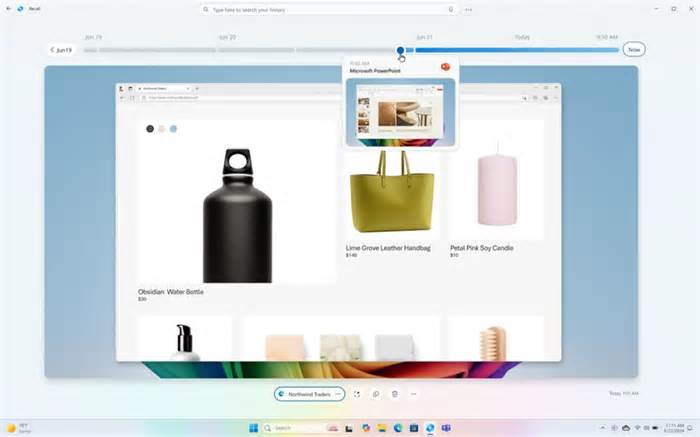Jump to the present with the Now button
Viewport: 700px width, 437px height.
click(633, 50)
